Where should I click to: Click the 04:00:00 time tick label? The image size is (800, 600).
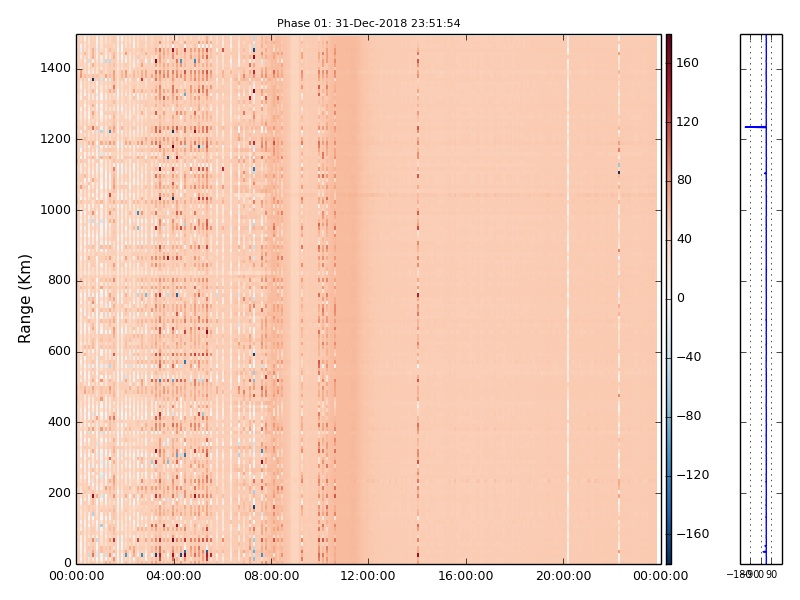173,577
